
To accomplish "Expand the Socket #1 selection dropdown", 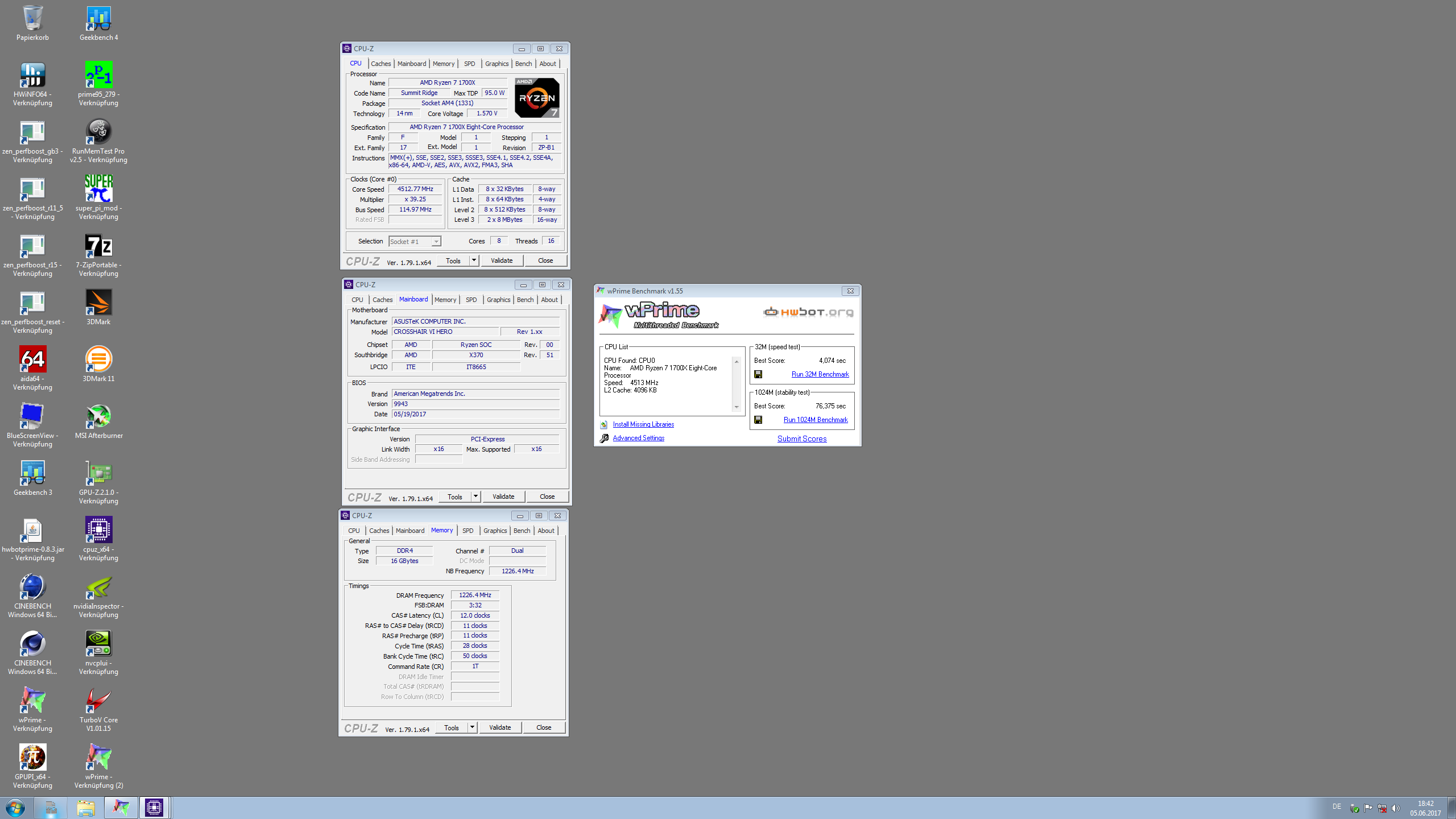I will pyautogui.click(x=436, y=242).
